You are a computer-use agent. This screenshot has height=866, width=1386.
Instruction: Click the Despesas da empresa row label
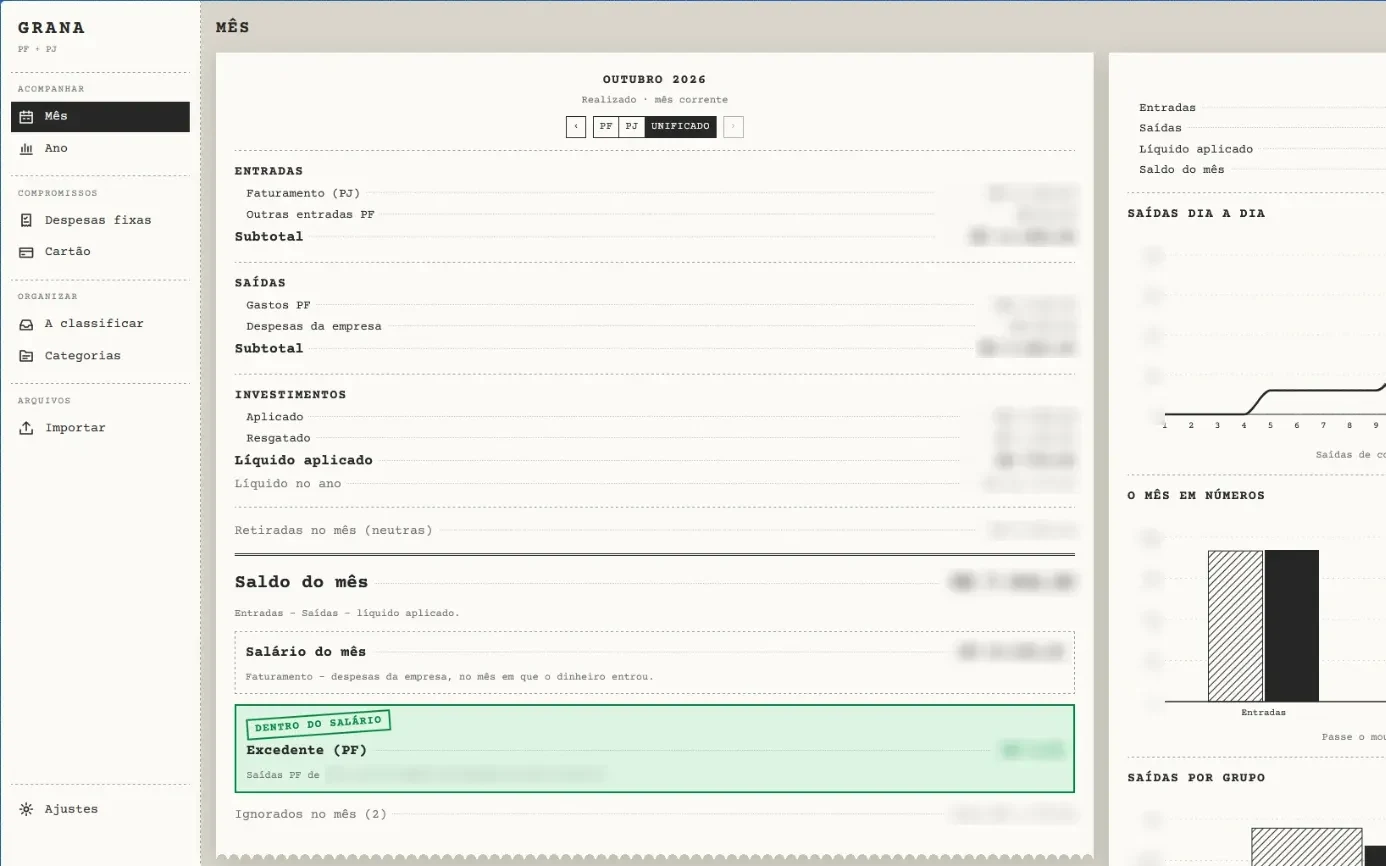click(x=314, y=327)
